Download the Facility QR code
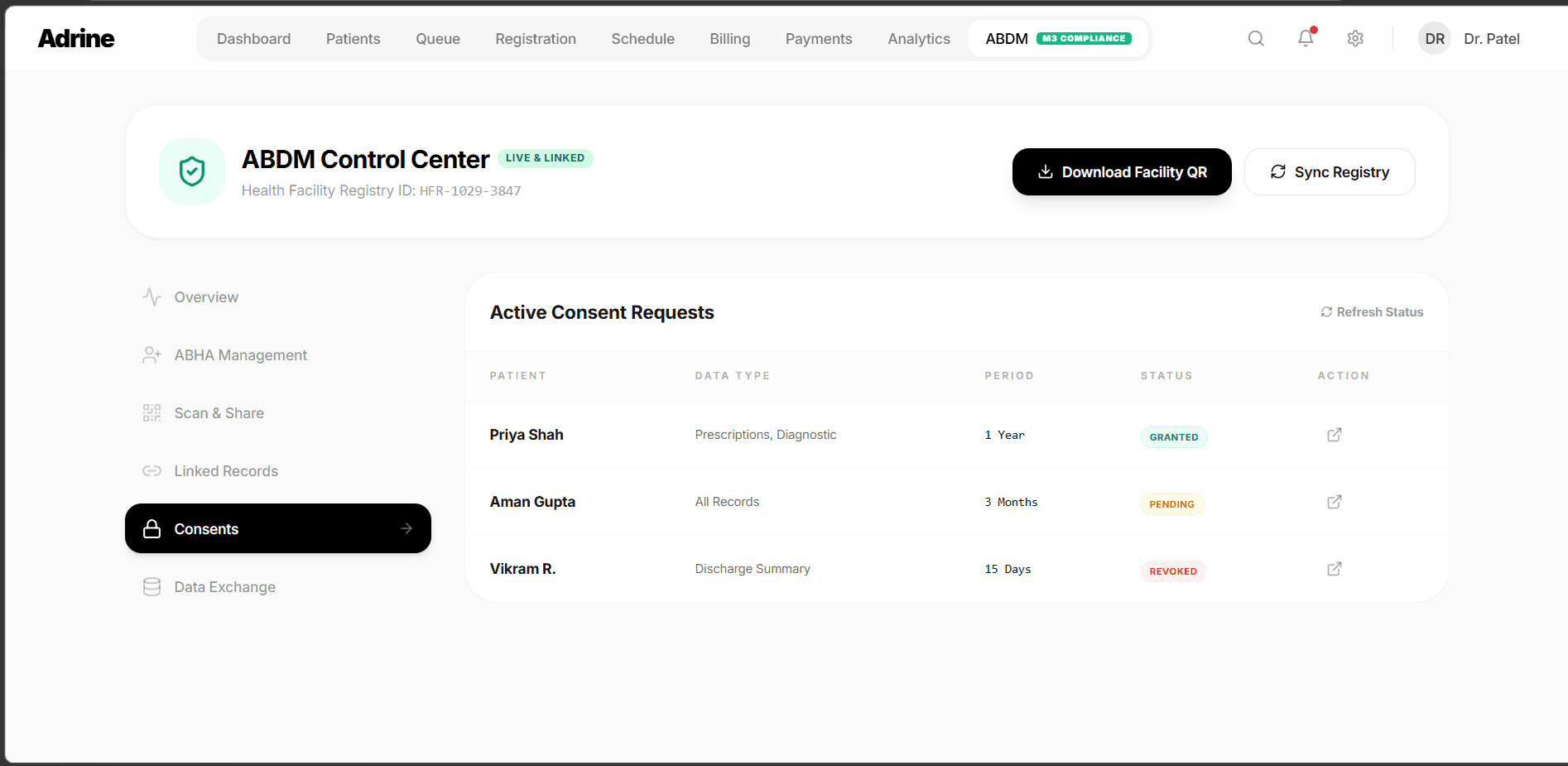The width and height of the screenshot is (1568, 766). pos(1121,171)
